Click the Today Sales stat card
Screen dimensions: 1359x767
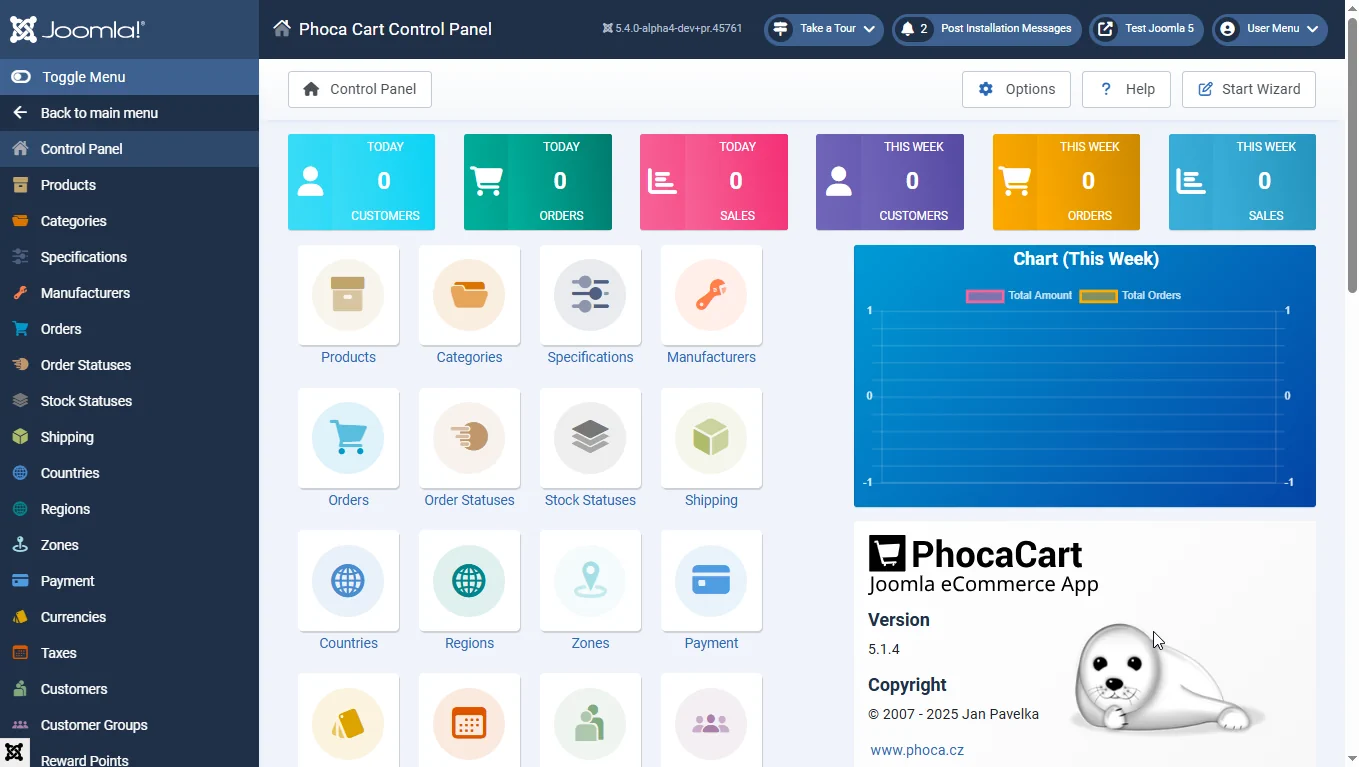tap(713, 182)
